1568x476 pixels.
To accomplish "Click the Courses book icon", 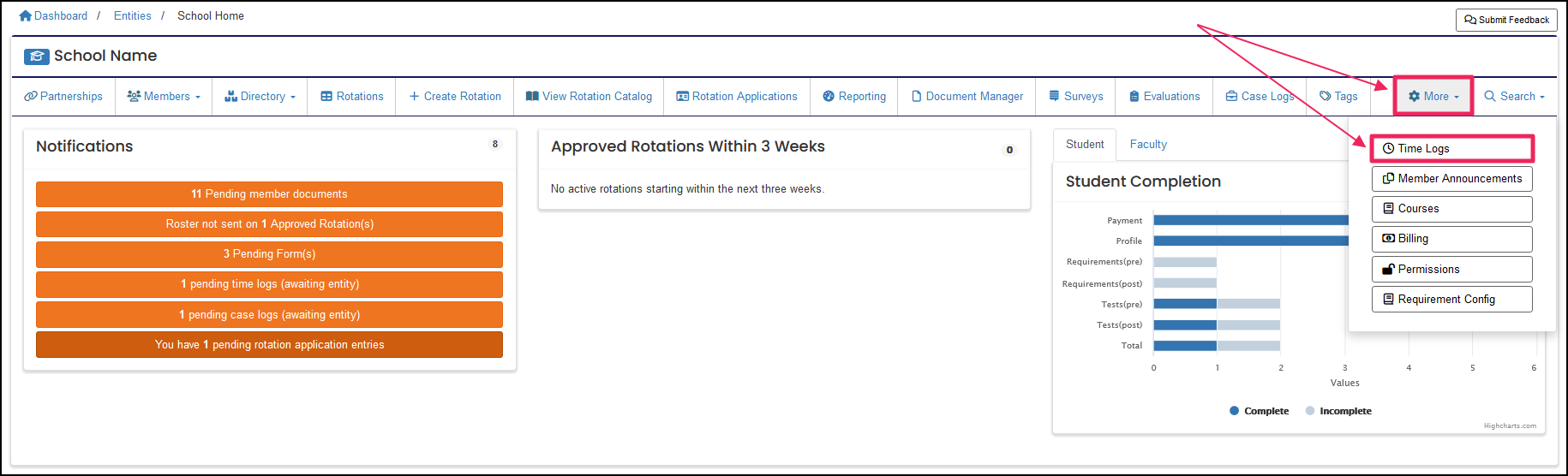I will (1389, 208).
